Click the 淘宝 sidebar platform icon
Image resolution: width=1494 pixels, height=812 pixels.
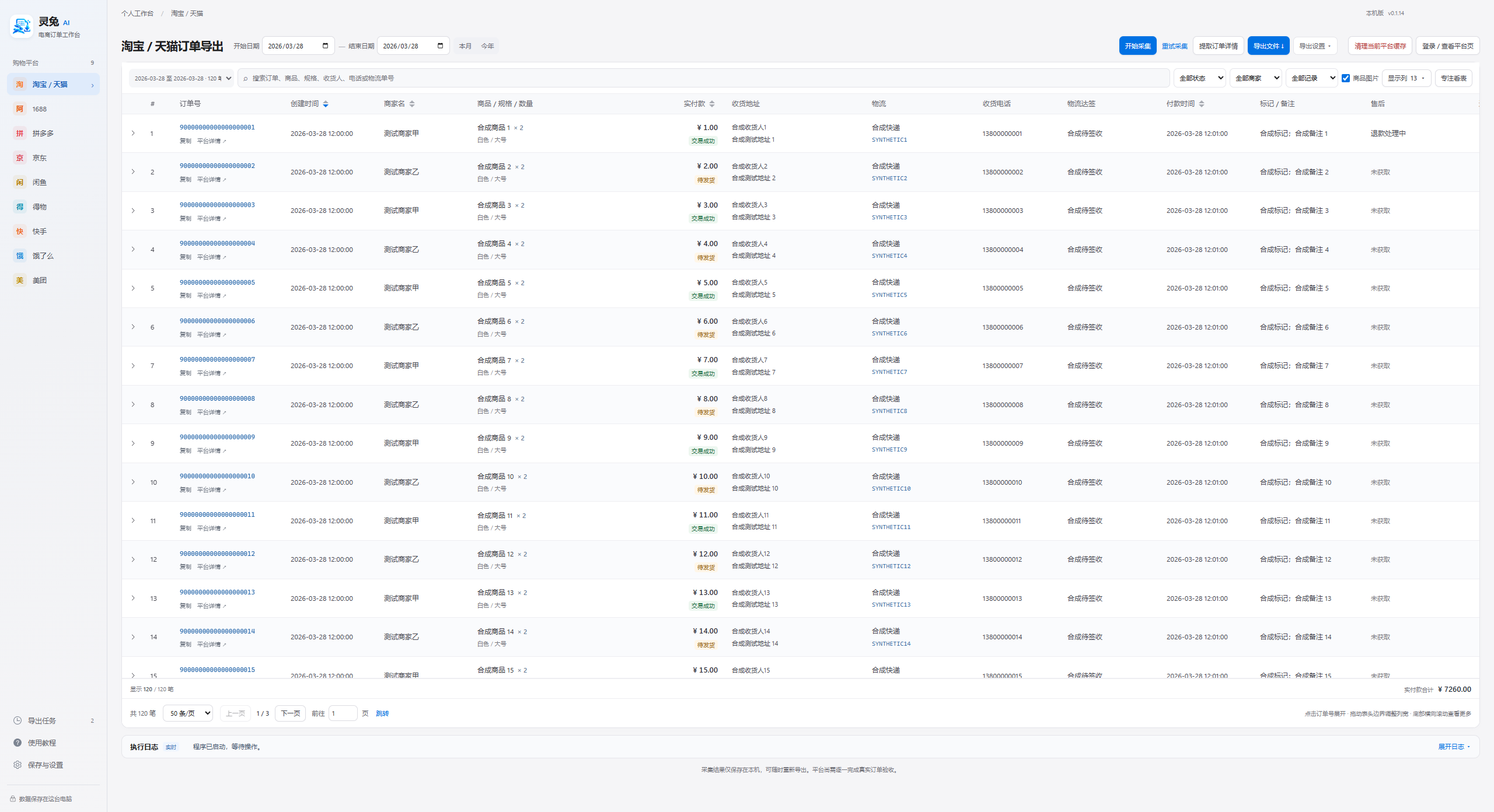pos(20,85)
